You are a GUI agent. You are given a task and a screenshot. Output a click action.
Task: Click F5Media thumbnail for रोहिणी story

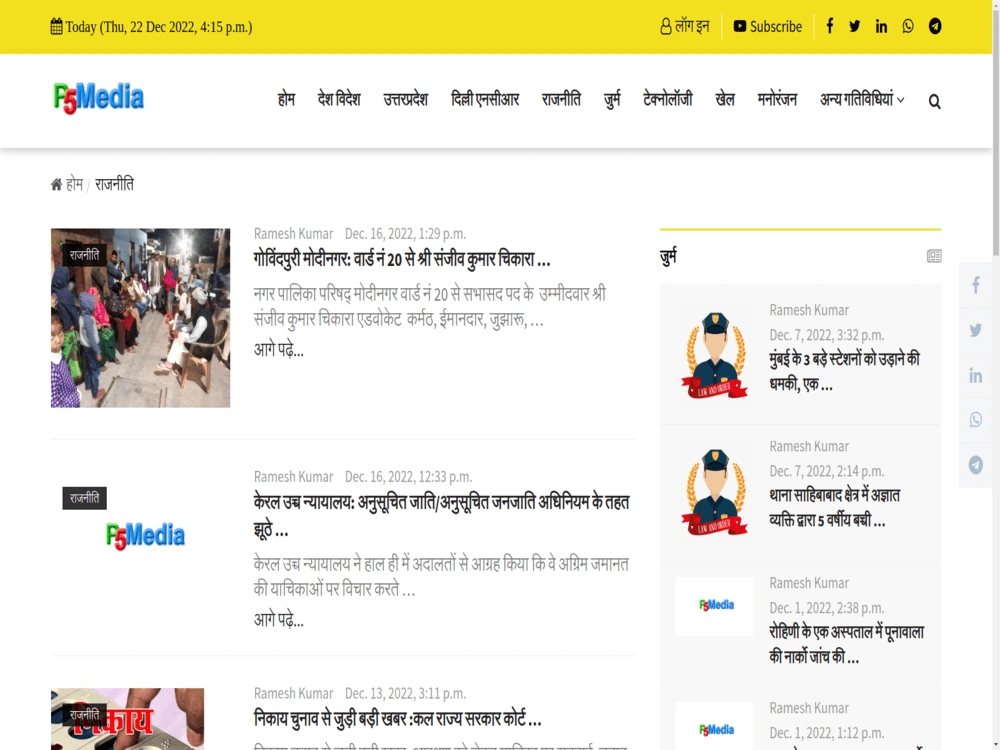click(714, 606)
